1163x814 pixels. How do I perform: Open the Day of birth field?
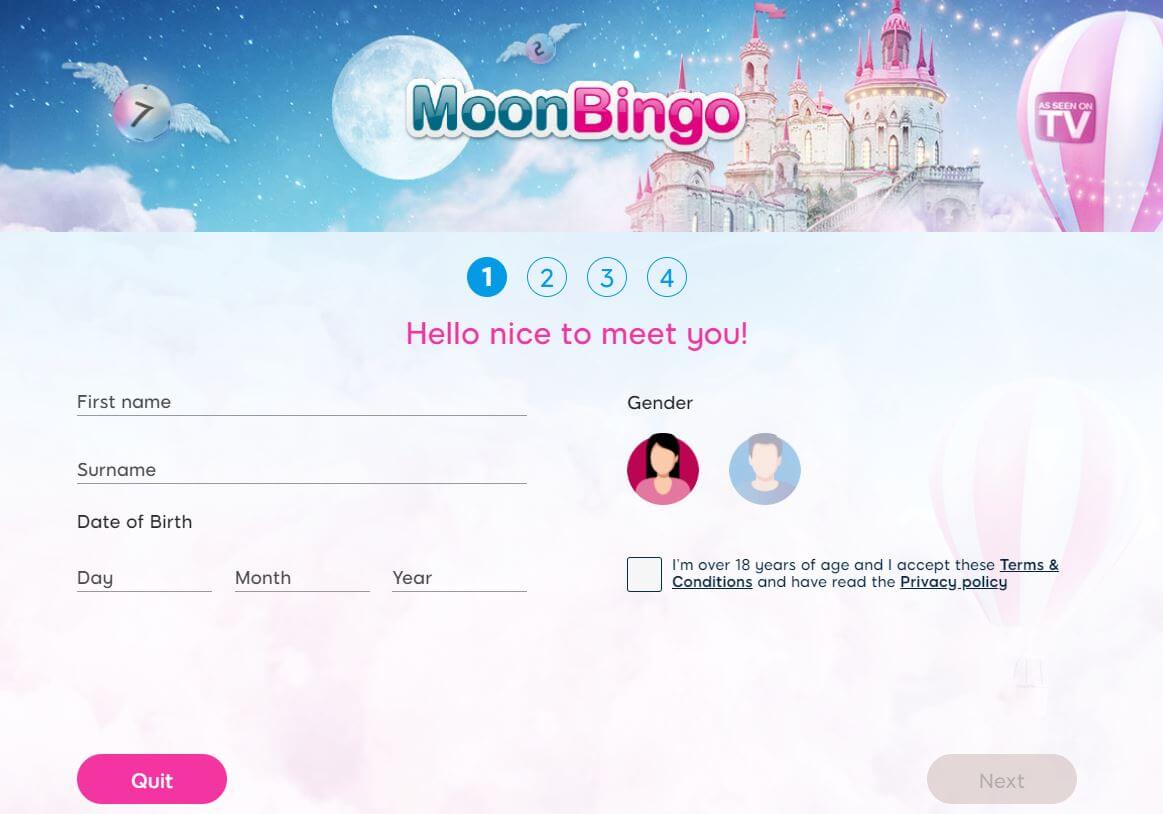[x=145, y=578]
